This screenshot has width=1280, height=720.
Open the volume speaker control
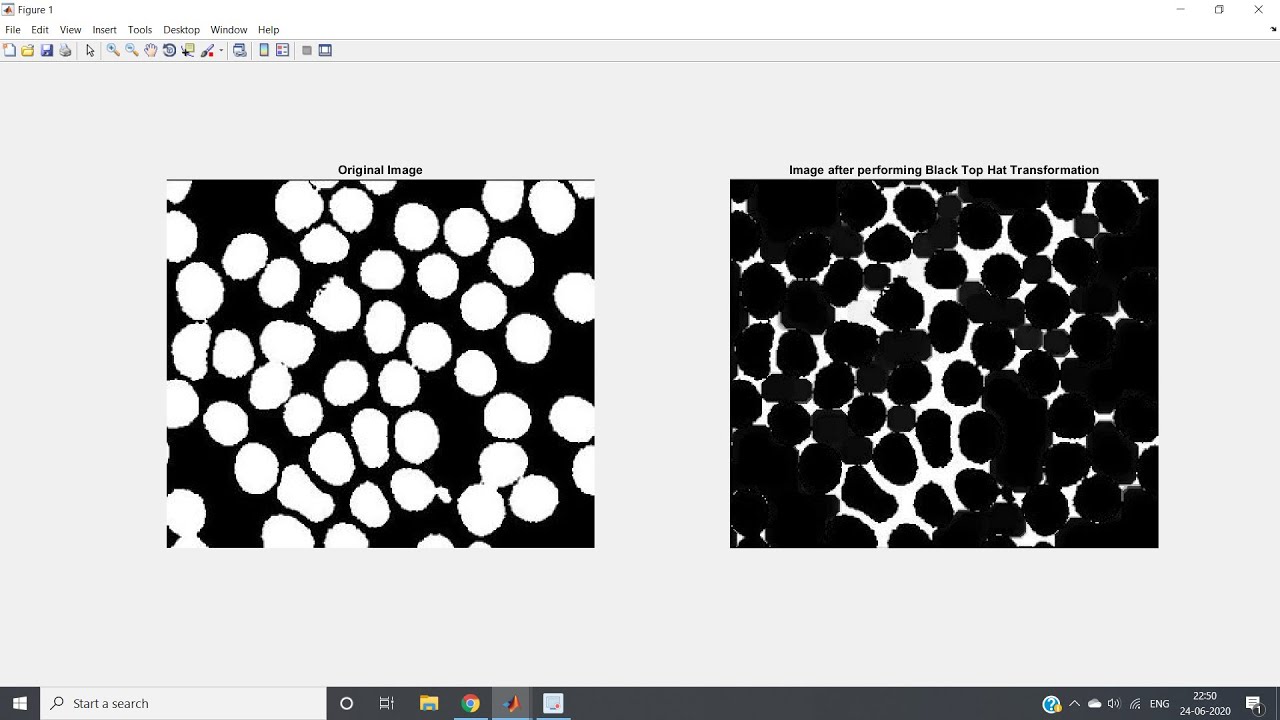click(x=1114, y=704)
